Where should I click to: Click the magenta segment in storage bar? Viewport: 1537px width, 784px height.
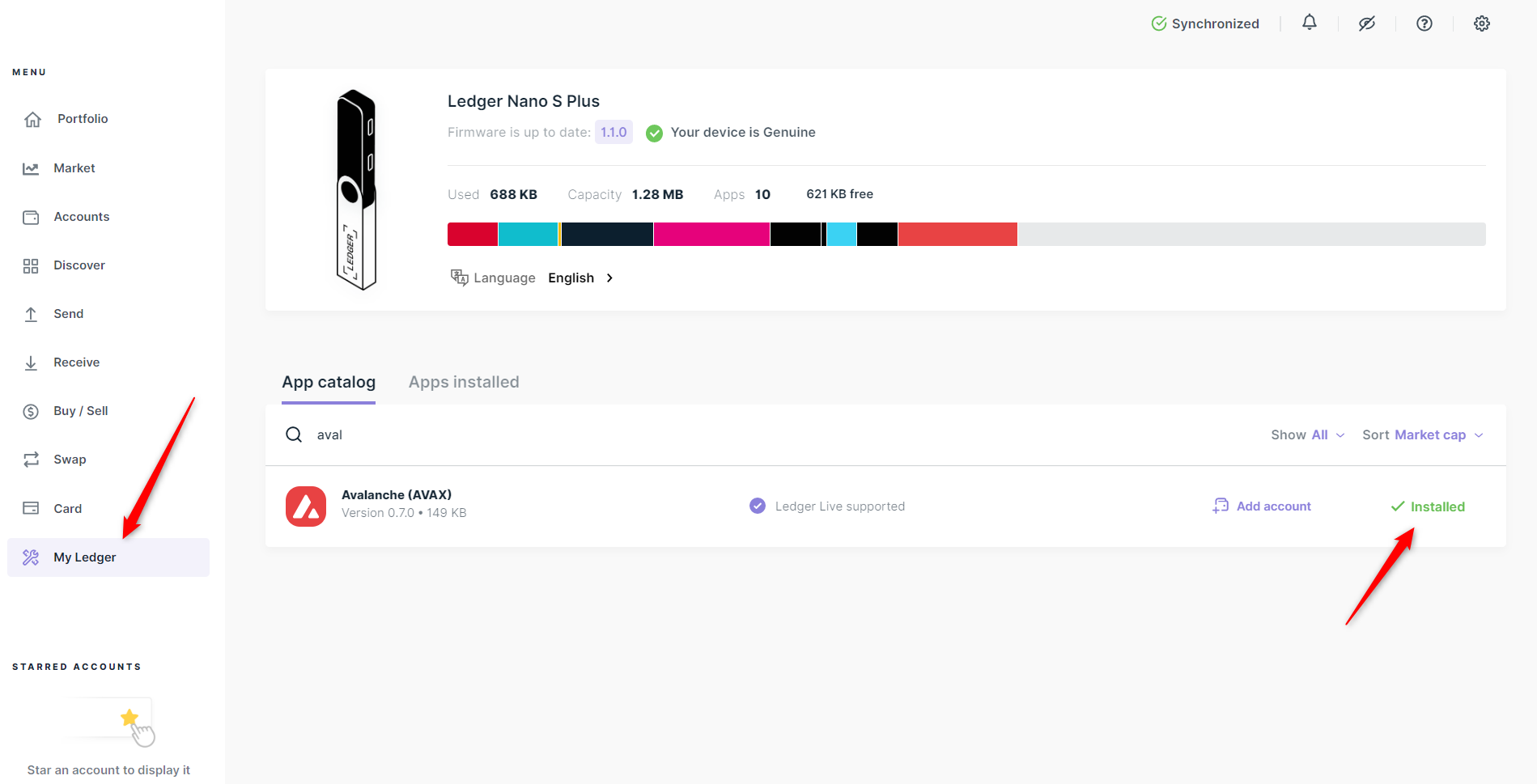[711, 235]
